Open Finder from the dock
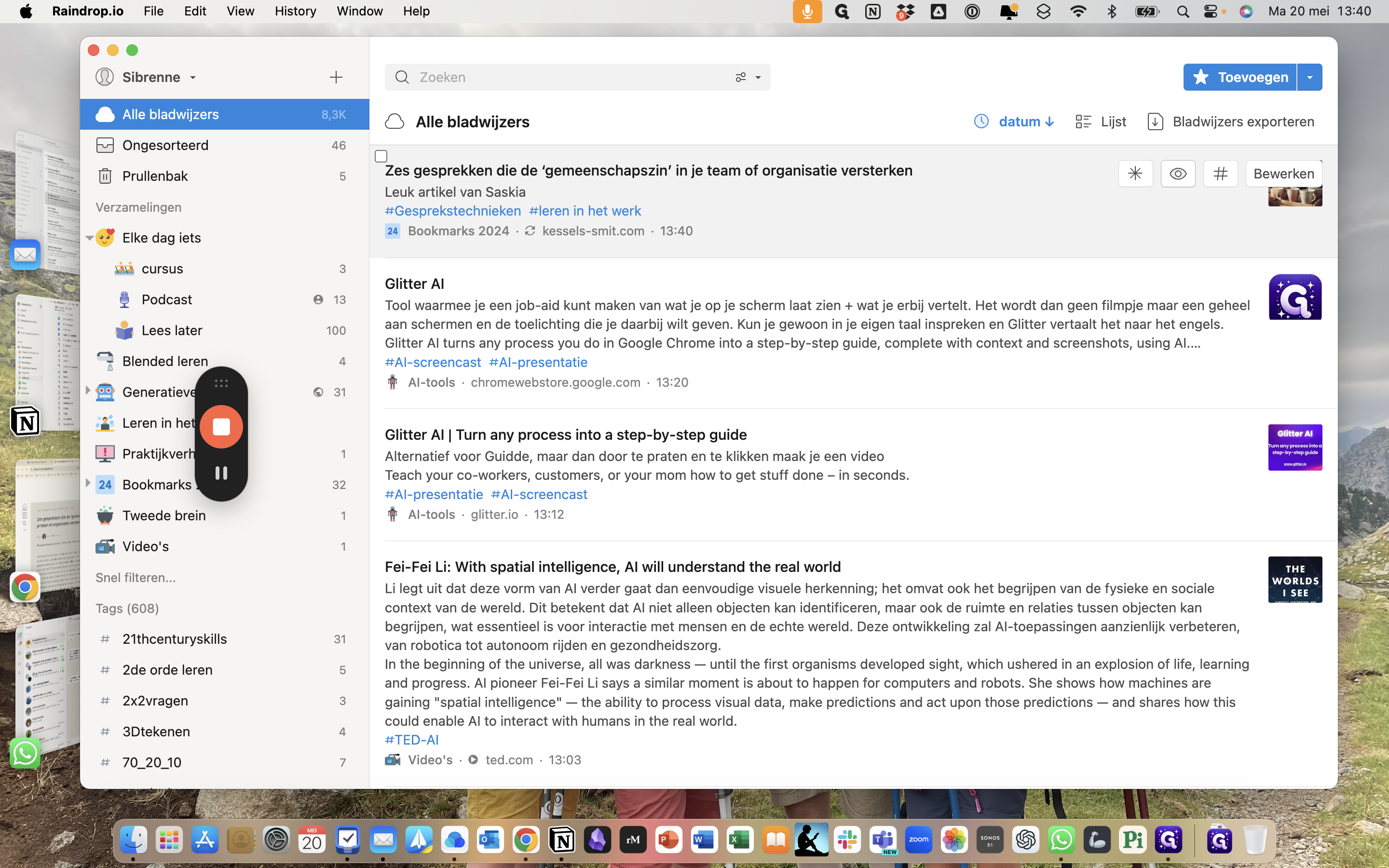The height and width of the screenshot is (868, 1389). tap(133, 840)
